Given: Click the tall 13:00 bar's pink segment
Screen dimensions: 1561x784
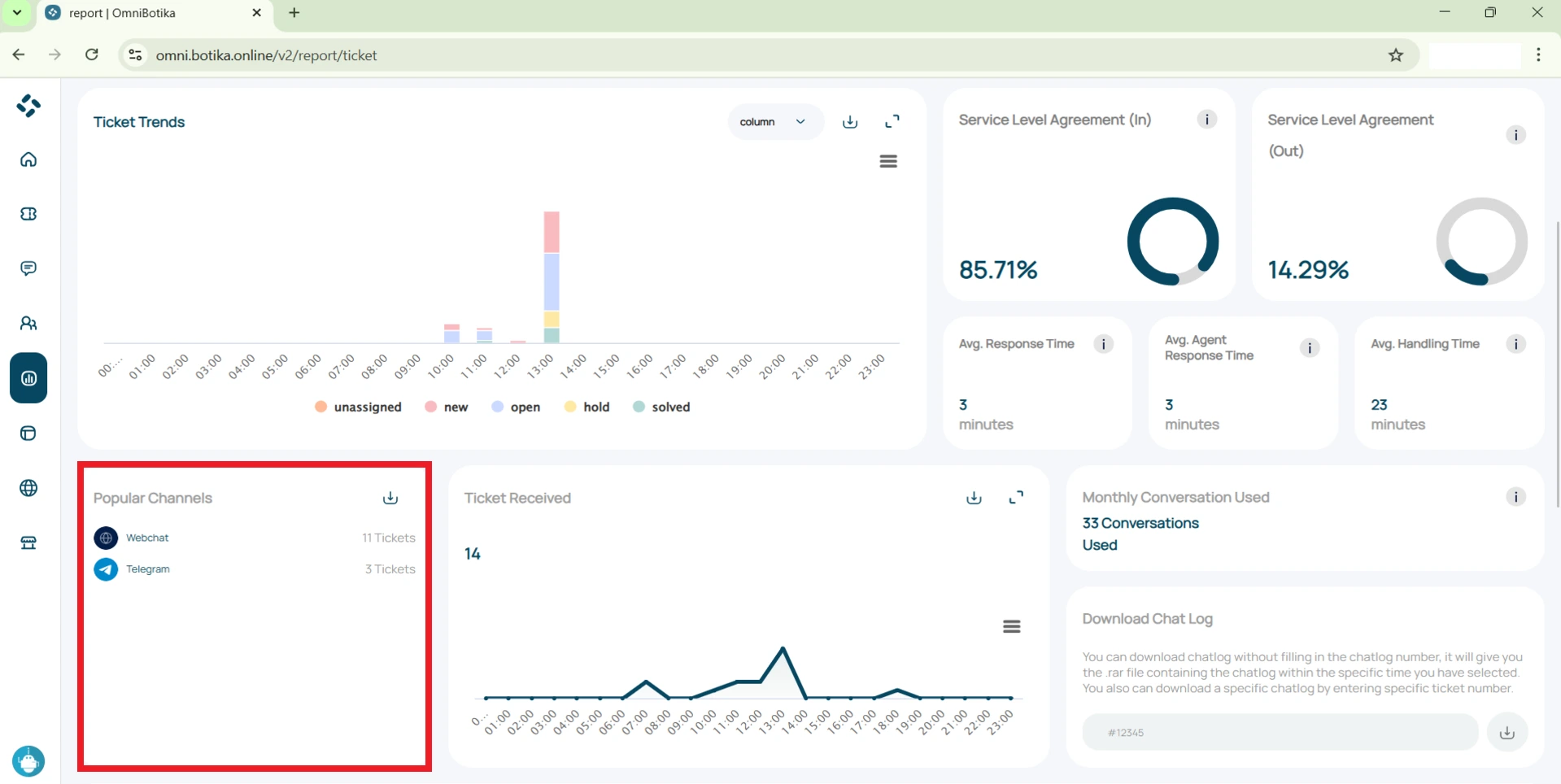Looking at the screenshot, I should pos(552,232).
